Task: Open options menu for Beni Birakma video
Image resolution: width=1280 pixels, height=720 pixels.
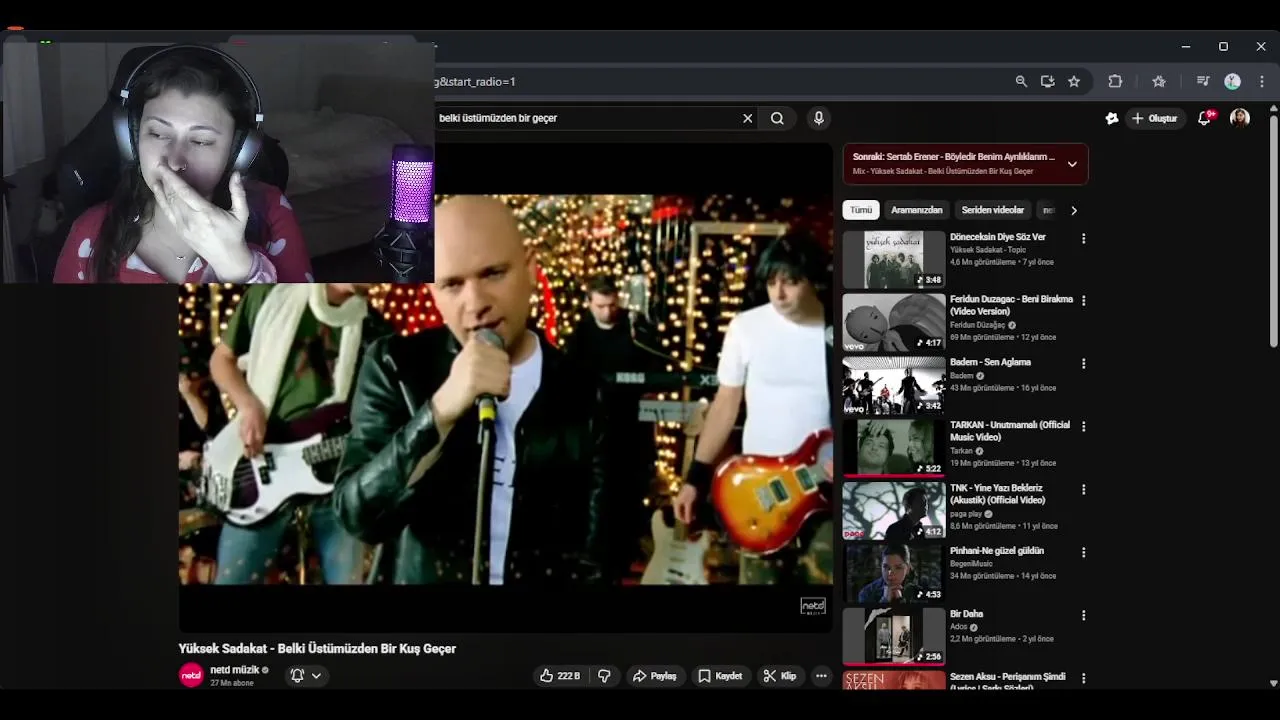Action: coord(1083,301)
